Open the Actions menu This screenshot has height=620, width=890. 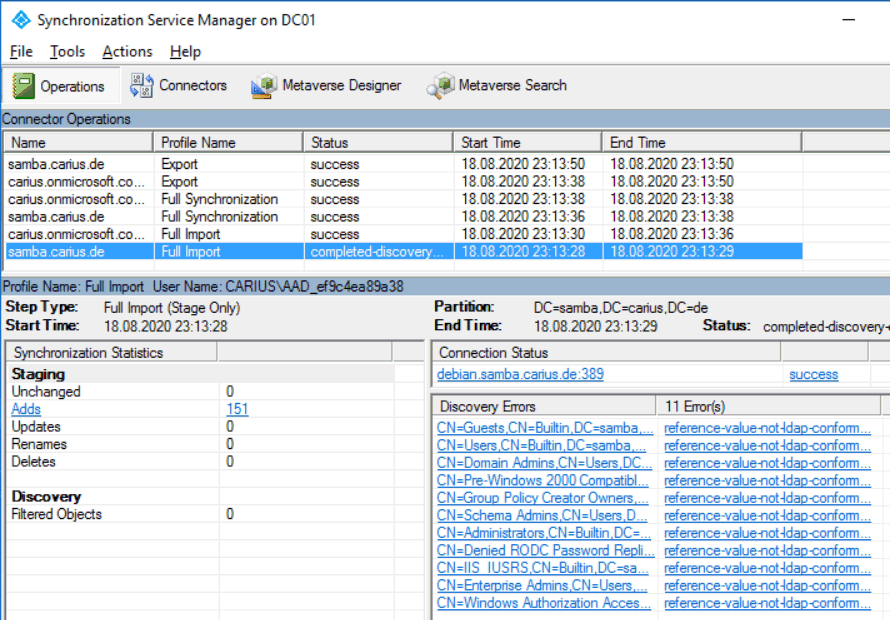(x=128, y=52)
